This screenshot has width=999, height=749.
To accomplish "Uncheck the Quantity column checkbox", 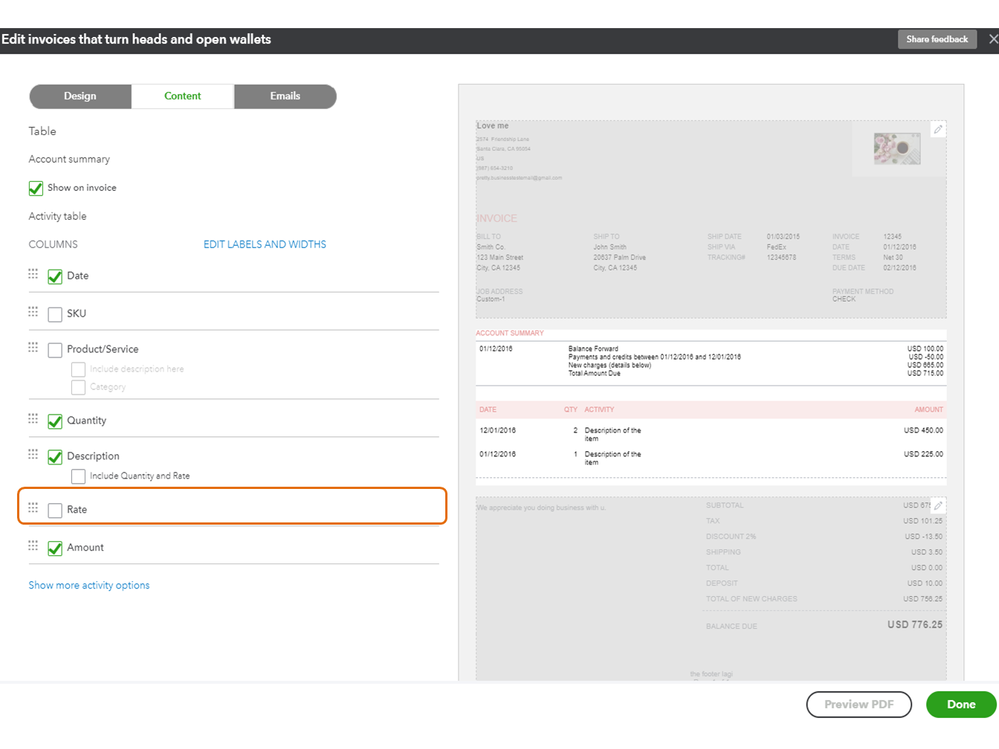I will pyautogui.click(x=55, y=421).
